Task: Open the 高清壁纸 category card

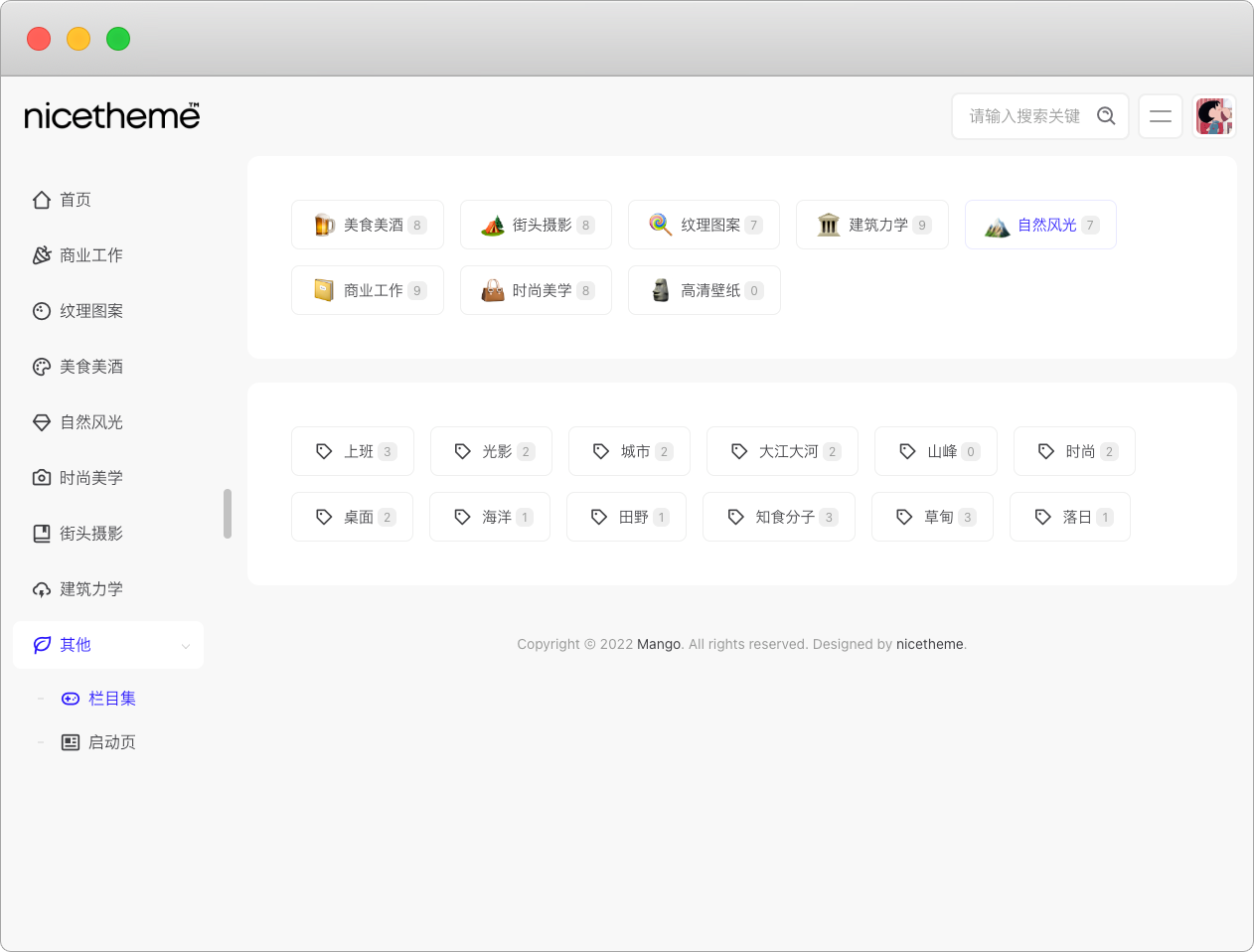Action: point(705,290)
